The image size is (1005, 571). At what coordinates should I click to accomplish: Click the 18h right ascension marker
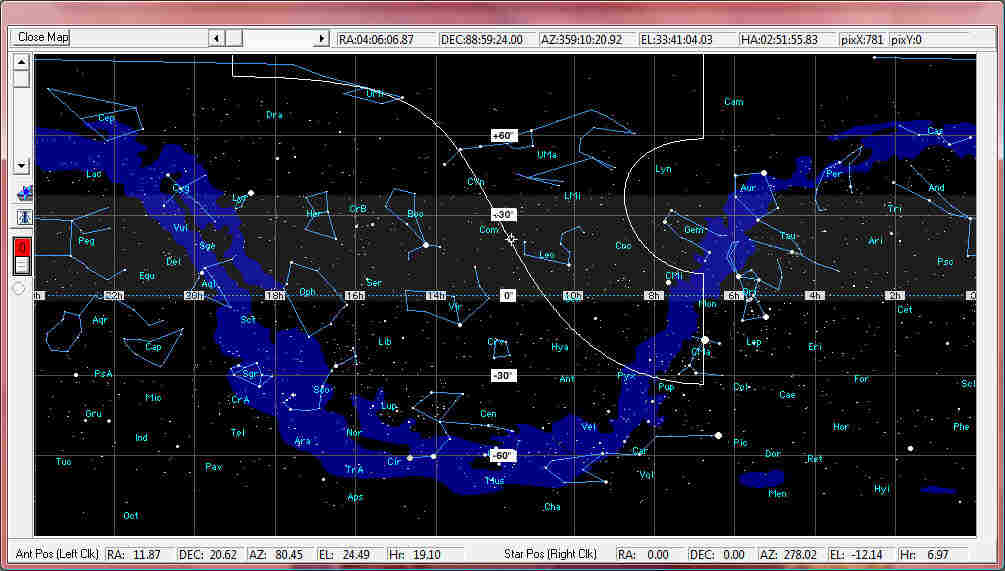click(x=273, y=296)
